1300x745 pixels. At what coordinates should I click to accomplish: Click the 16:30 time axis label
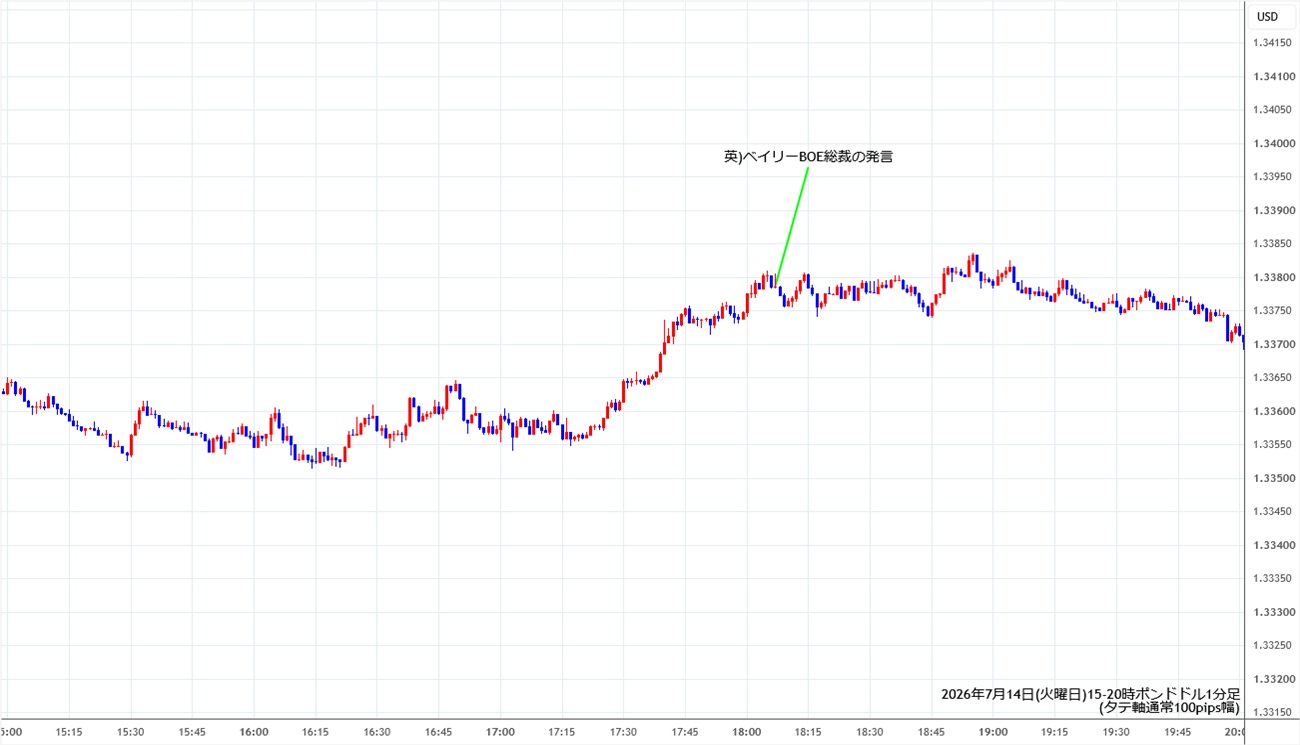pos(377,732)
